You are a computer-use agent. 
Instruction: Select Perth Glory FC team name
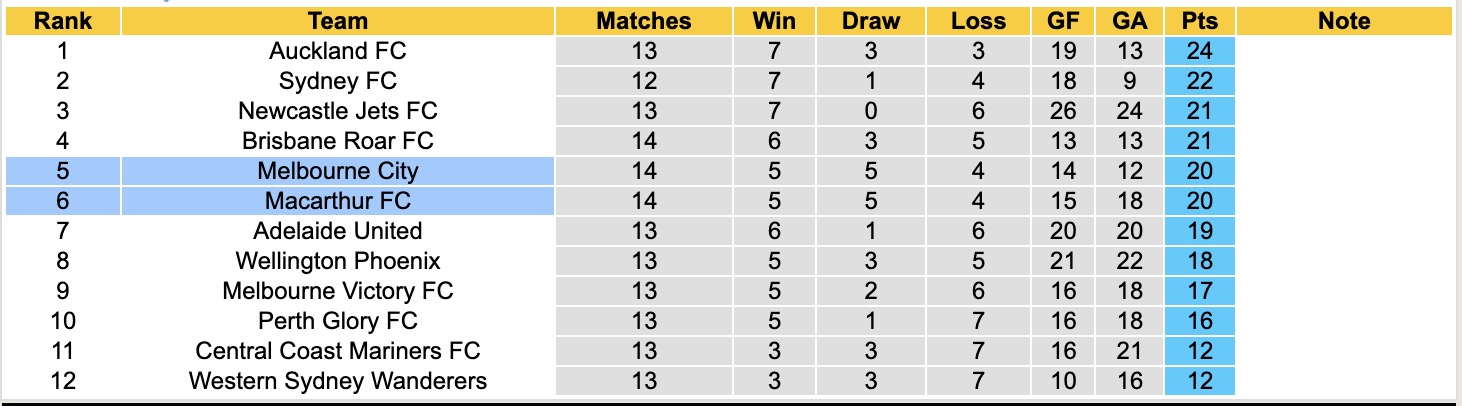[338, 321]
